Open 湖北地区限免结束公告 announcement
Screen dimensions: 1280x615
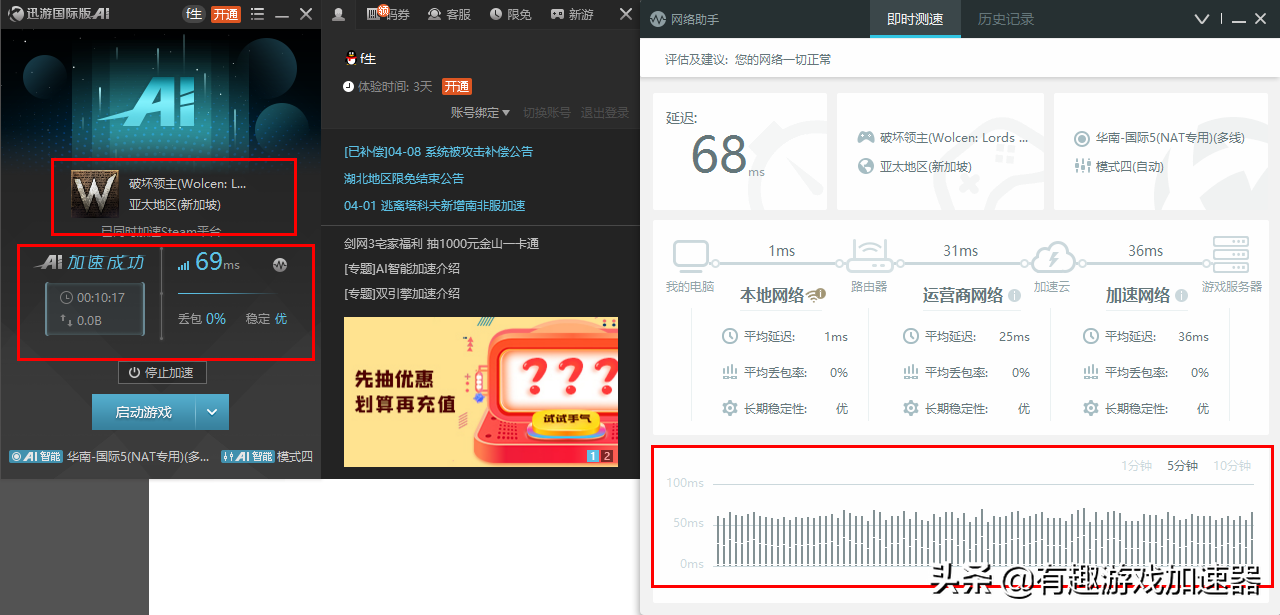404,179
